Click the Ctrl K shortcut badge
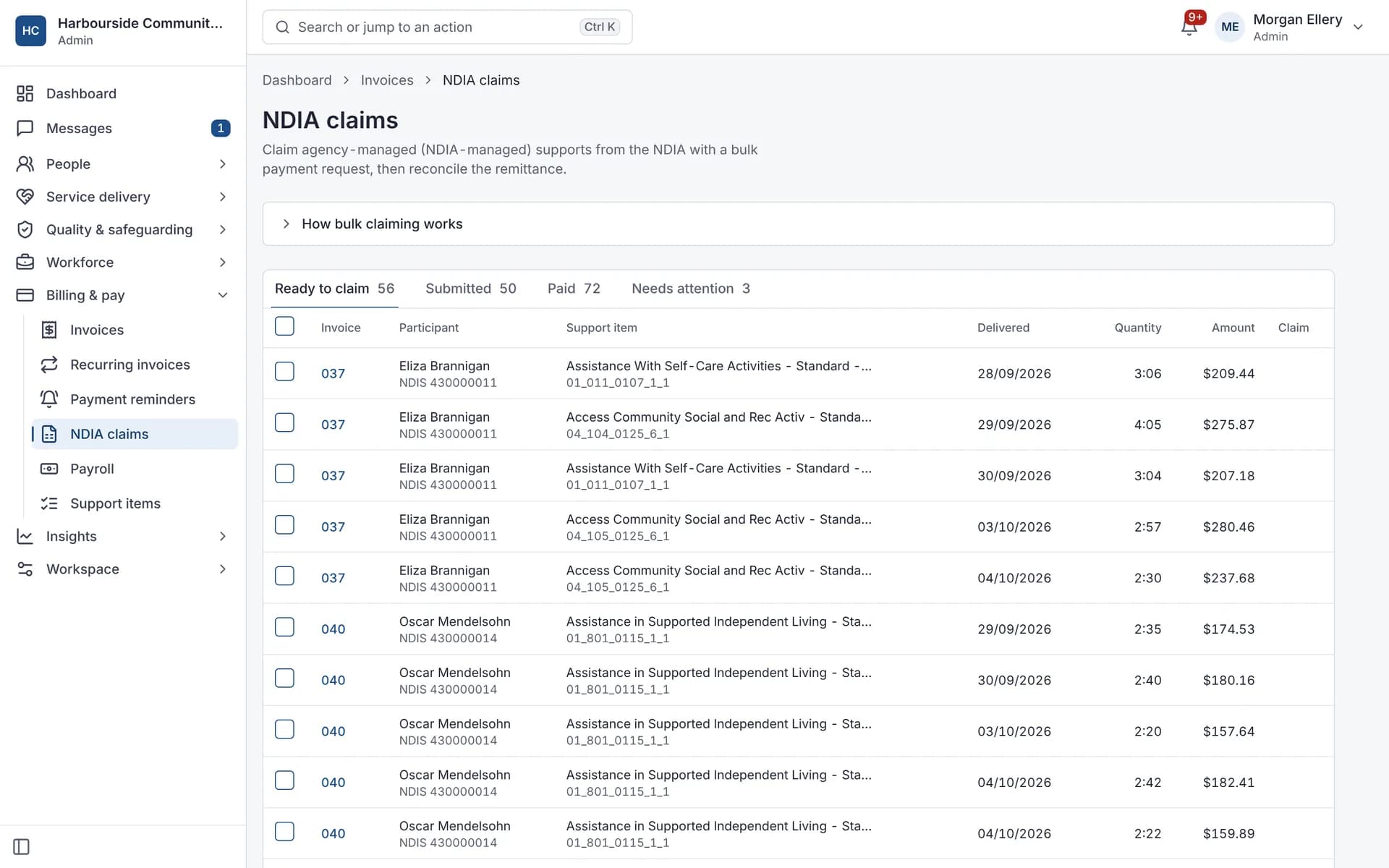The width and height of the screenshot is (1389, 868). (x=600, y=27)
